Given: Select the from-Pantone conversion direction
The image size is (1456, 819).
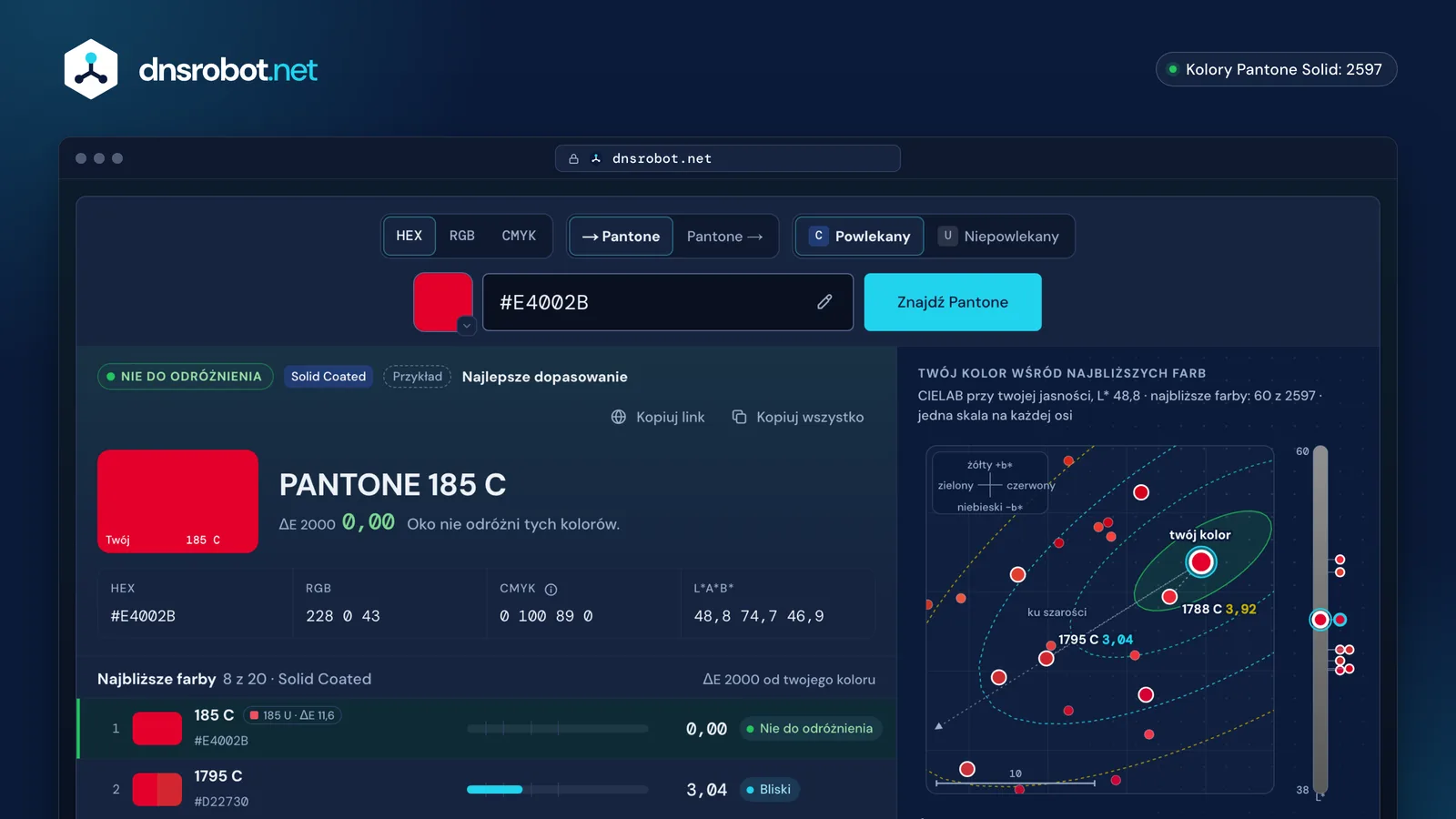Looking at the screenshot, I should (x=725, y=237).
